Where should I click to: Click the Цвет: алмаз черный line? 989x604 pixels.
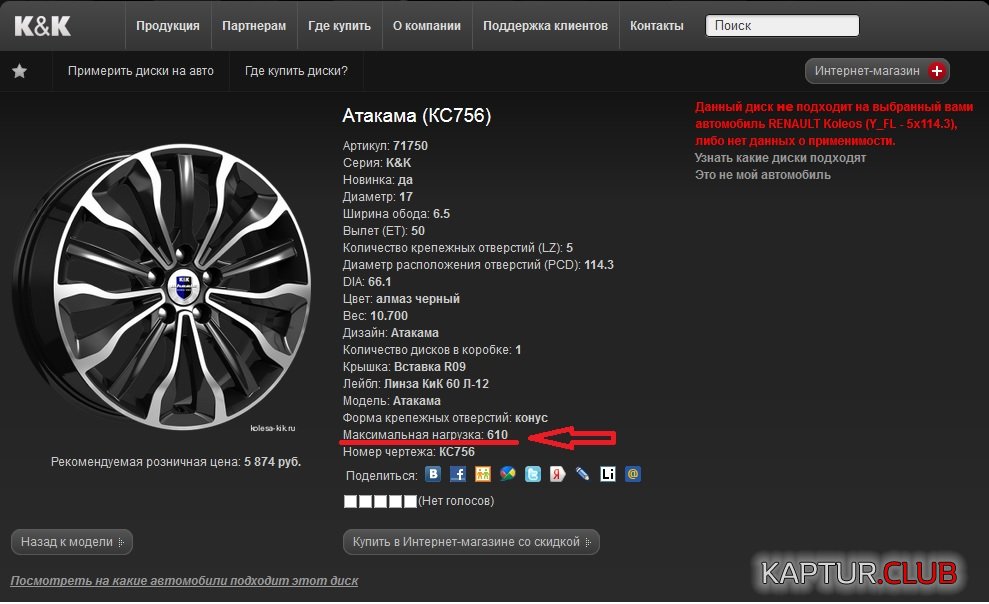(401, 299)
